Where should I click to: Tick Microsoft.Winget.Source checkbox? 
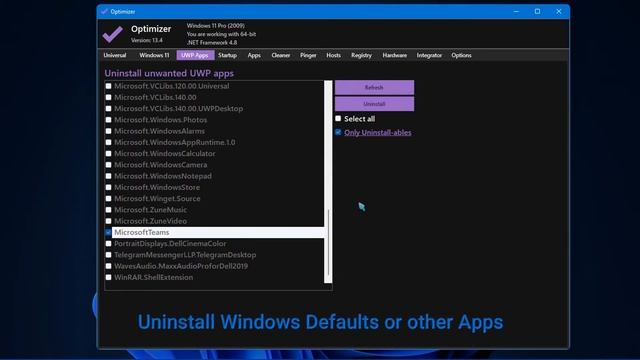(108, 198)
